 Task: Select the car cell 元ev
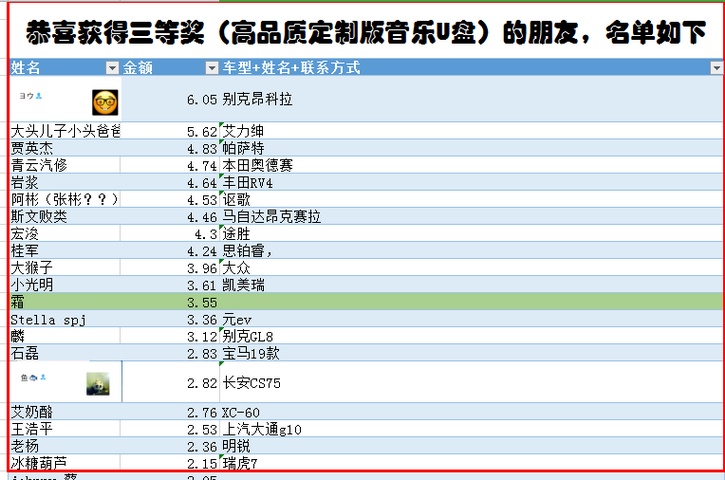(x=472, y=319)
